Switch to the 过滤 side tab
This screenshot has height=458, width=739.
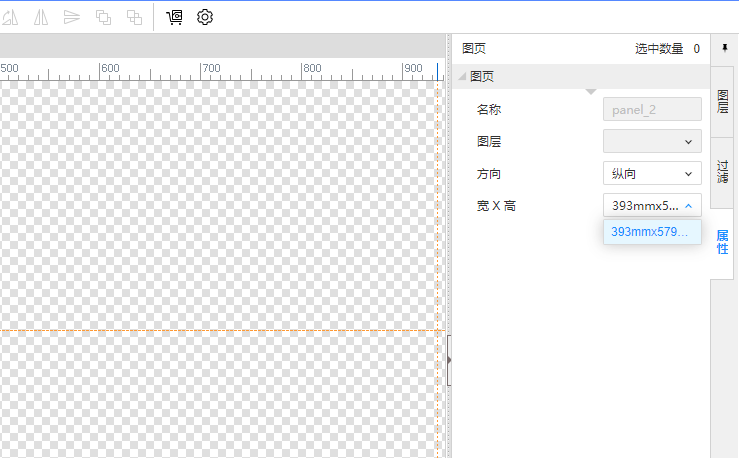[x=723, y=172]
